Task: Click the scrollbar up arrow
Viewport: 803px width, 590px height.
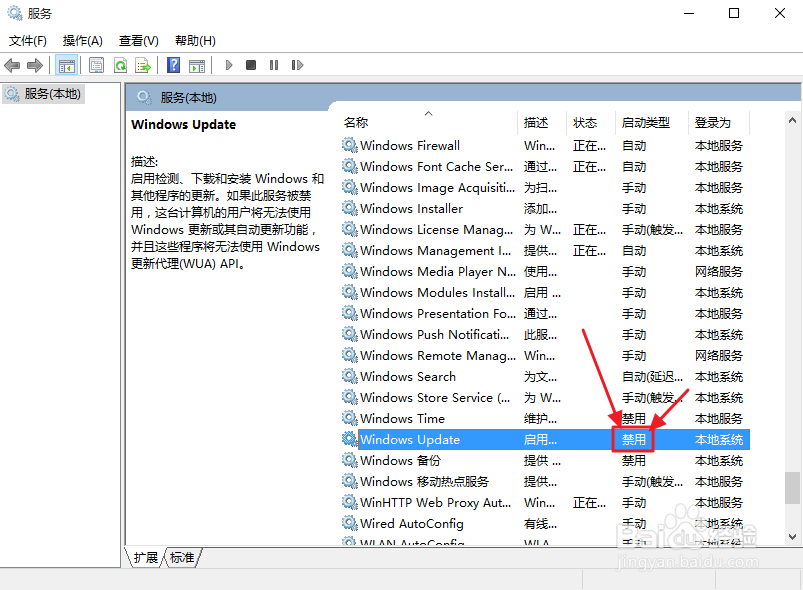Action: pyautogui.click(x=792, y=120)
